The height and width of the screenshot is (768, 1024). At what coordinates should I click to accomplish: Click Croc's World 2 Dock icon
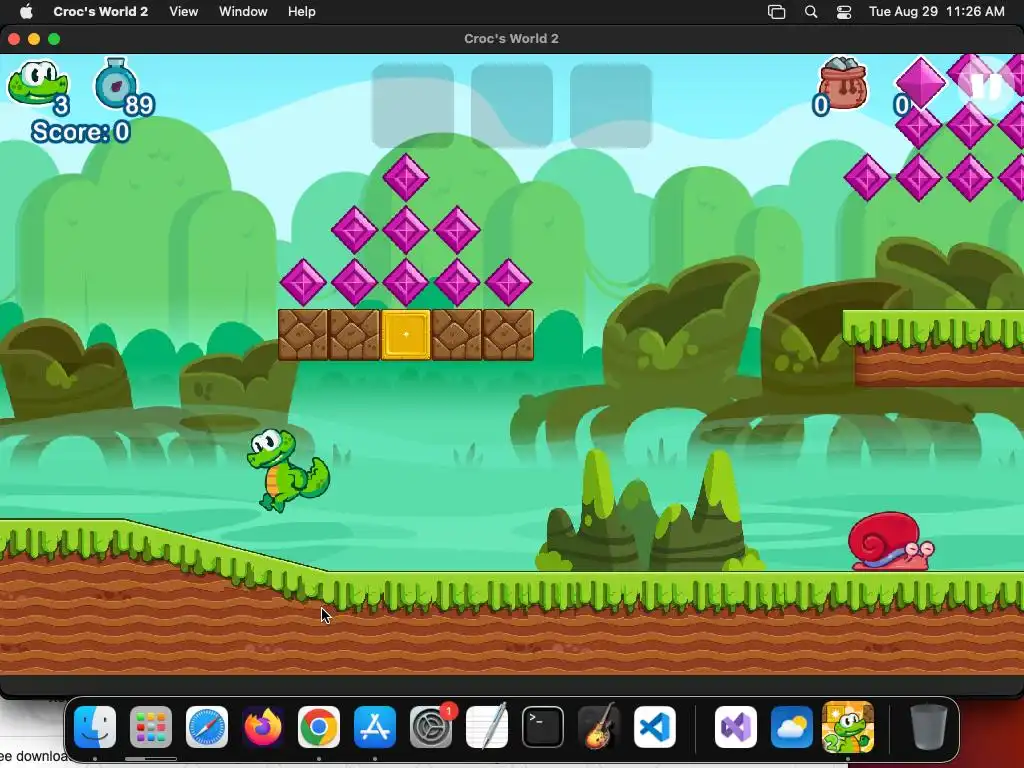pyautogui.click(x=848, y=727)
